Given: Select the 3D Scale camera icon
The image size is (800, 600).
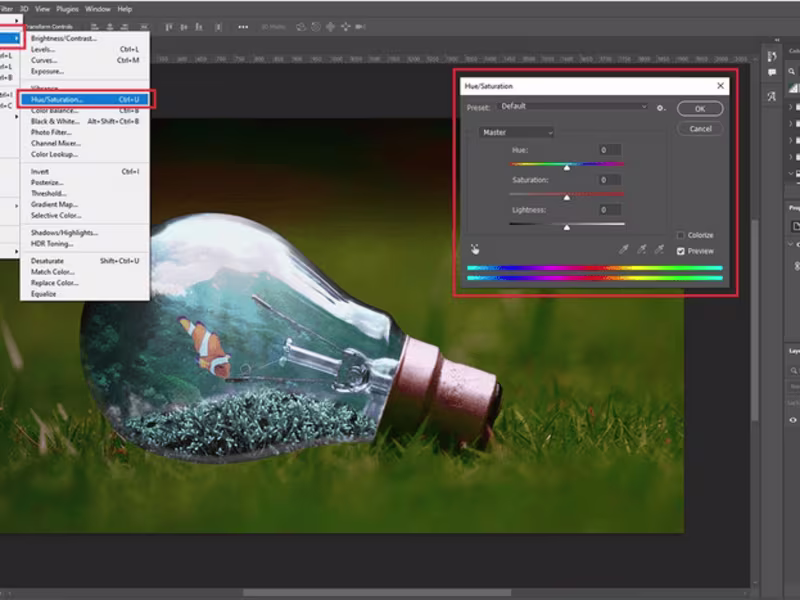Looking at the screenshot, I should pyautogui.click(x=360, y=27).
